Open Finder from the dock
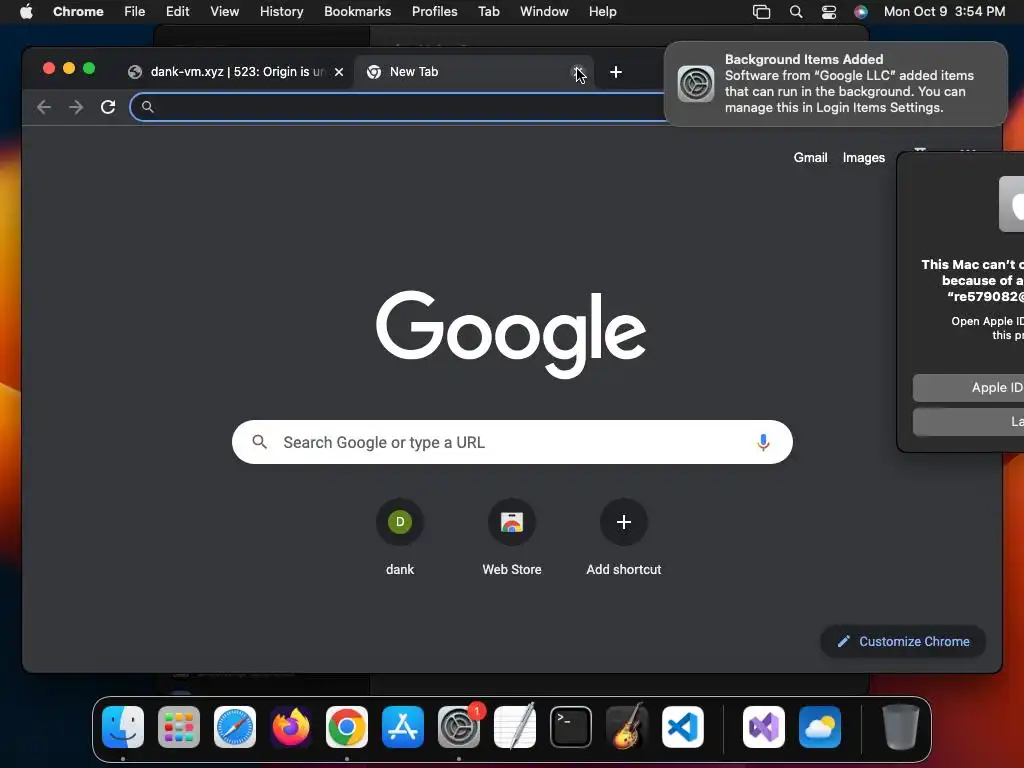 (x=123, y=727)
